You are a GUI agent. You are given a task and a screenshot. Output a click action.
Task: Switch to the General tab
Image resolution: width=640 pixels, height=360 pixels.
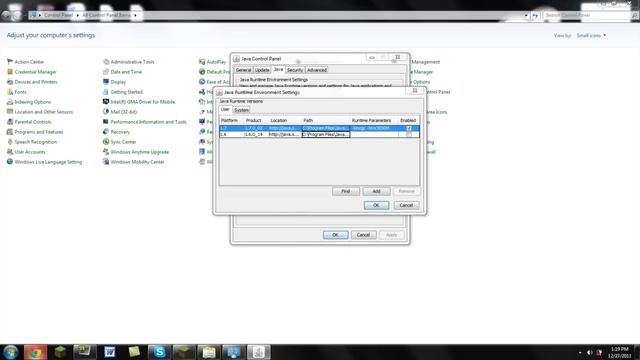[243, 70]
